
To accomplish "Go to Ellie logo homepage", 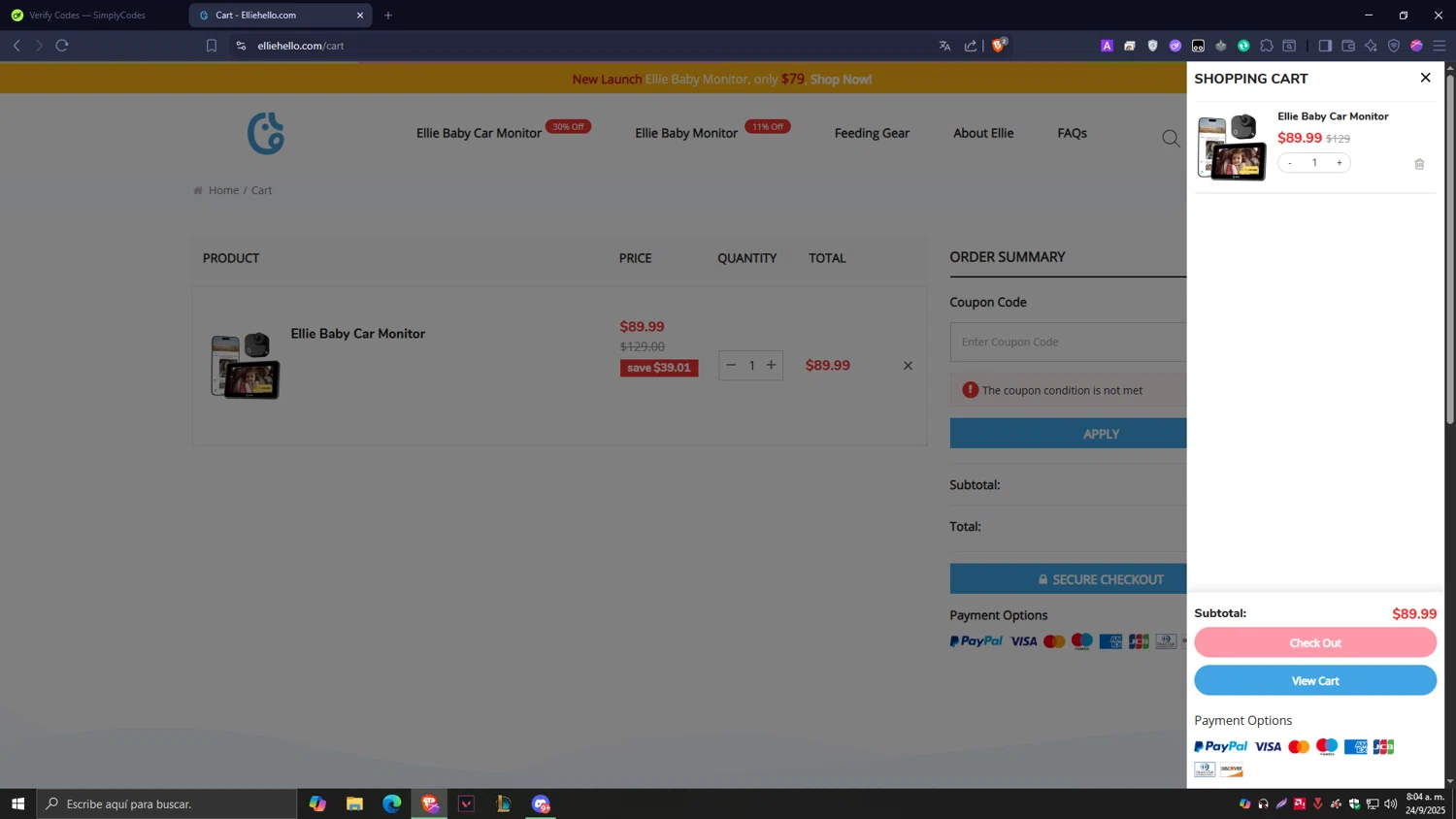I will [x=266, y=133].
